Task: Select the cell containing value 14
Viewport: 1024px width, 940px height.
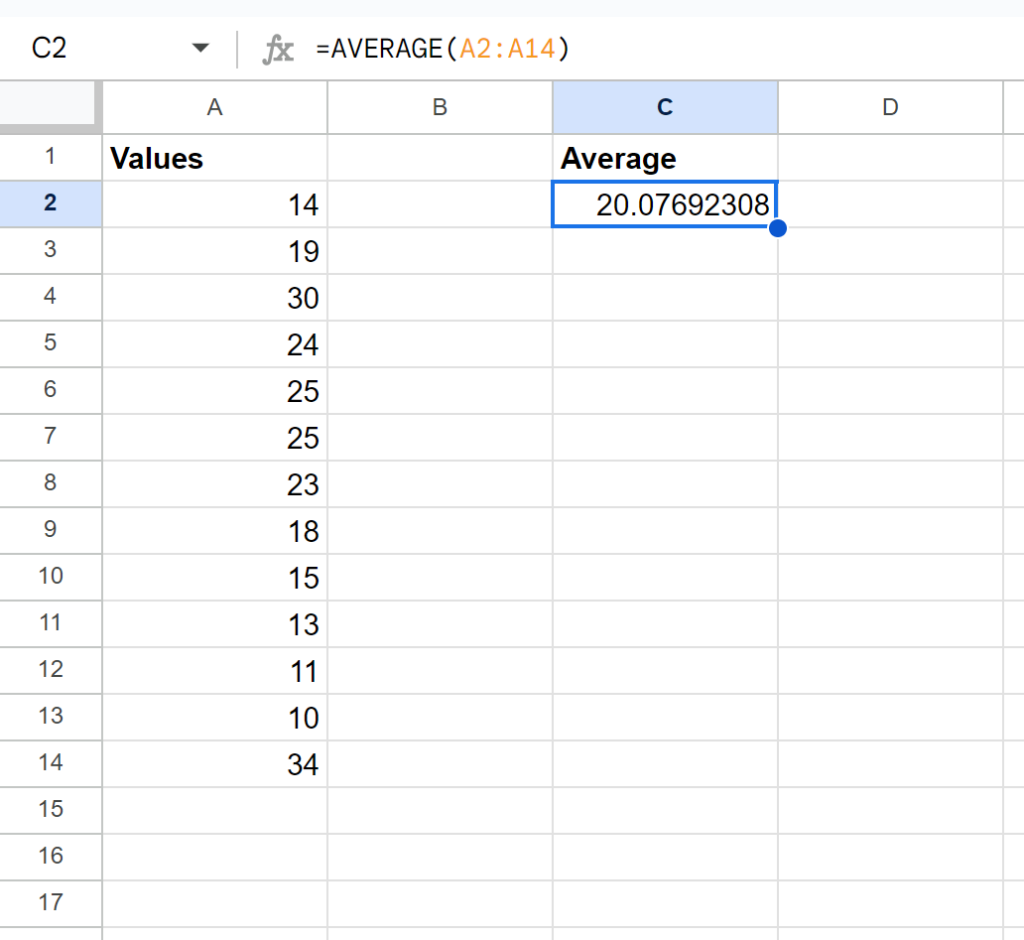Action: click(214, 204)
